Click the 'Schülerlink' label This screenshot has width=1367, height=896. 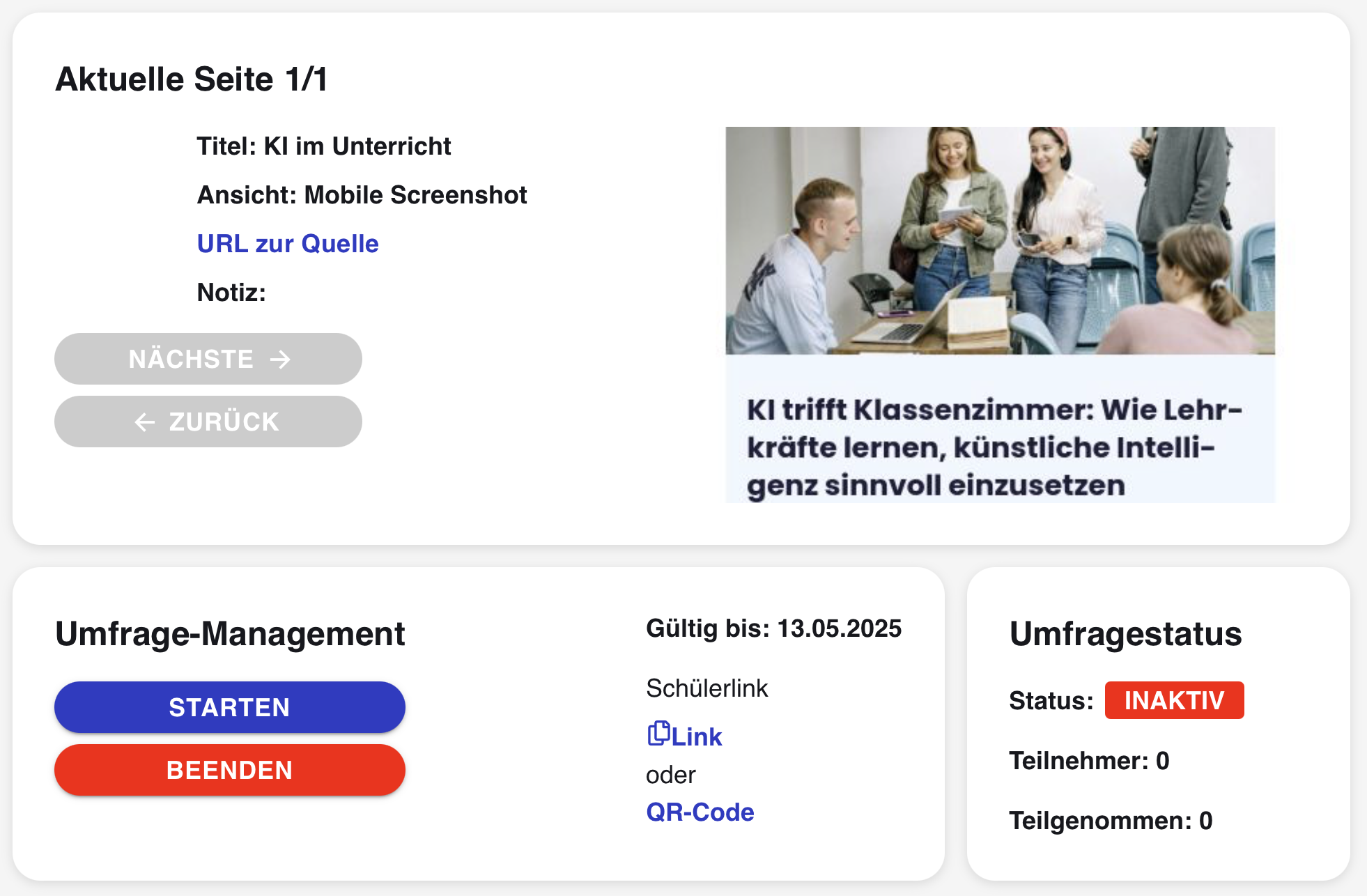707,688
